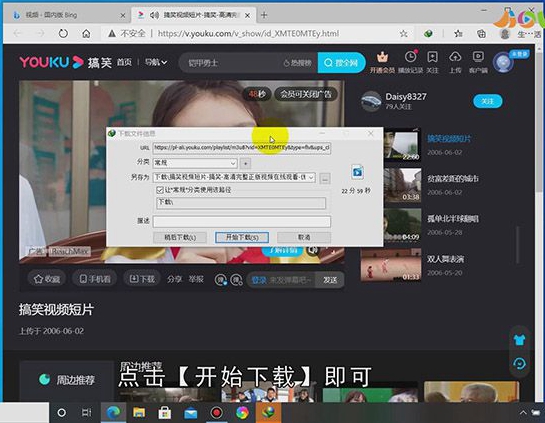Toggle the 让"常规"分类使用该路径 checkbox
This screenshot has height=423, width=545.
160,190
